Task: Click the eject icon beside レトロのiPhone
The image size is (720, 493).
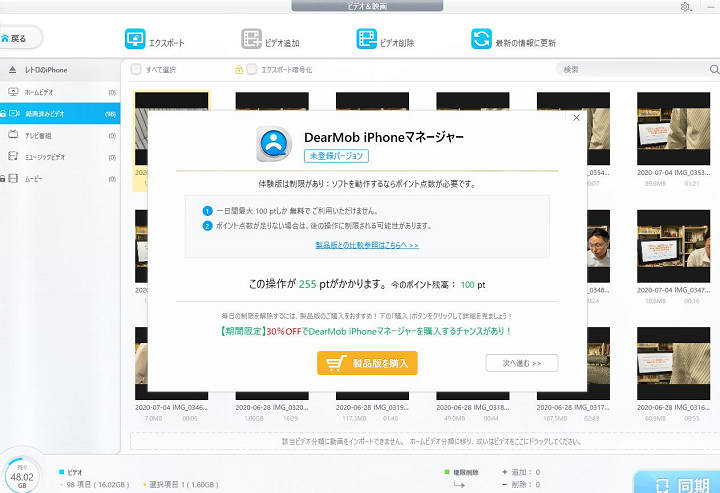Action: 12,70
